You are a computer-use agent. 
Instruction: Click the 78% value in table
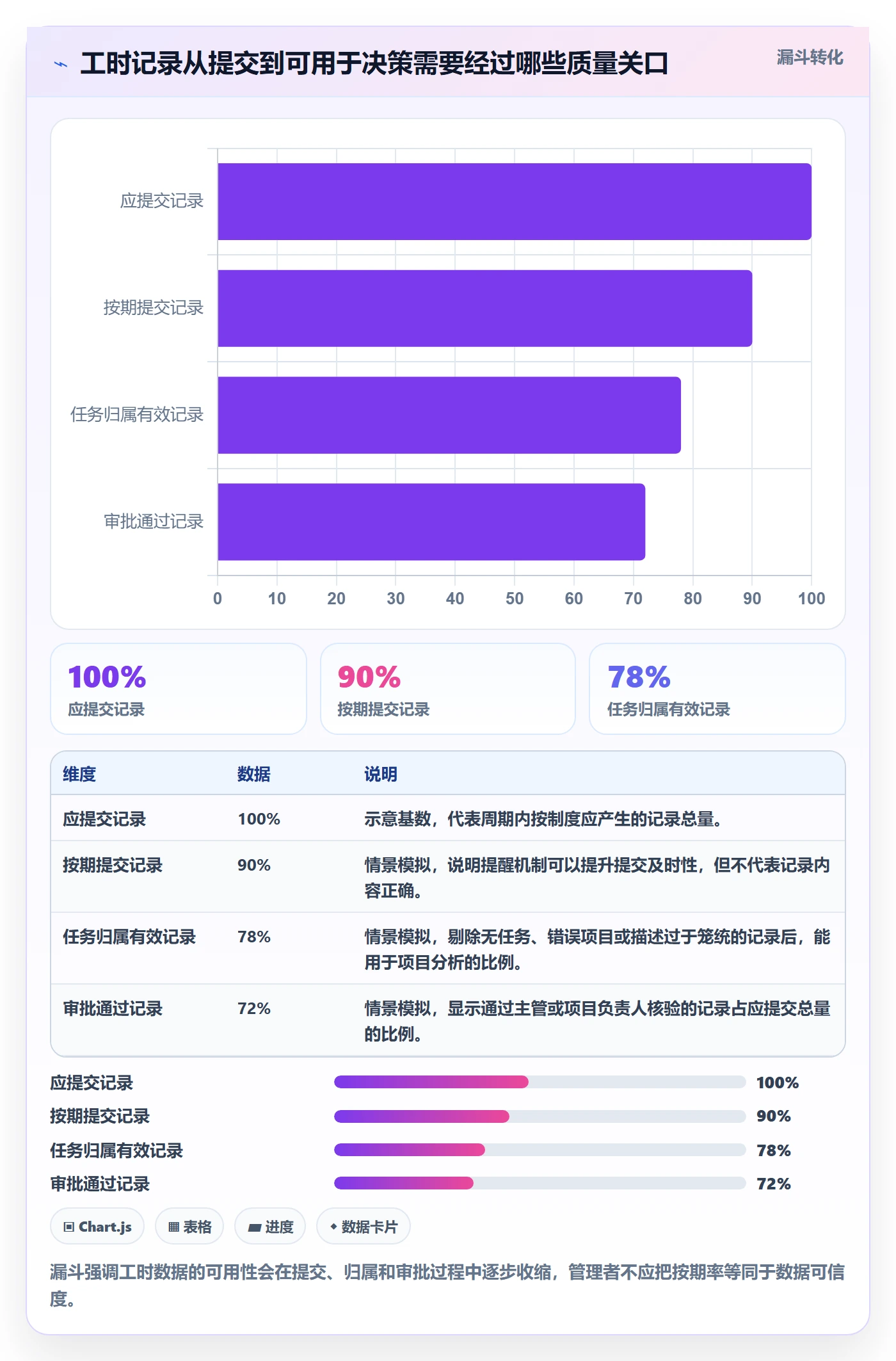point(254,937)
